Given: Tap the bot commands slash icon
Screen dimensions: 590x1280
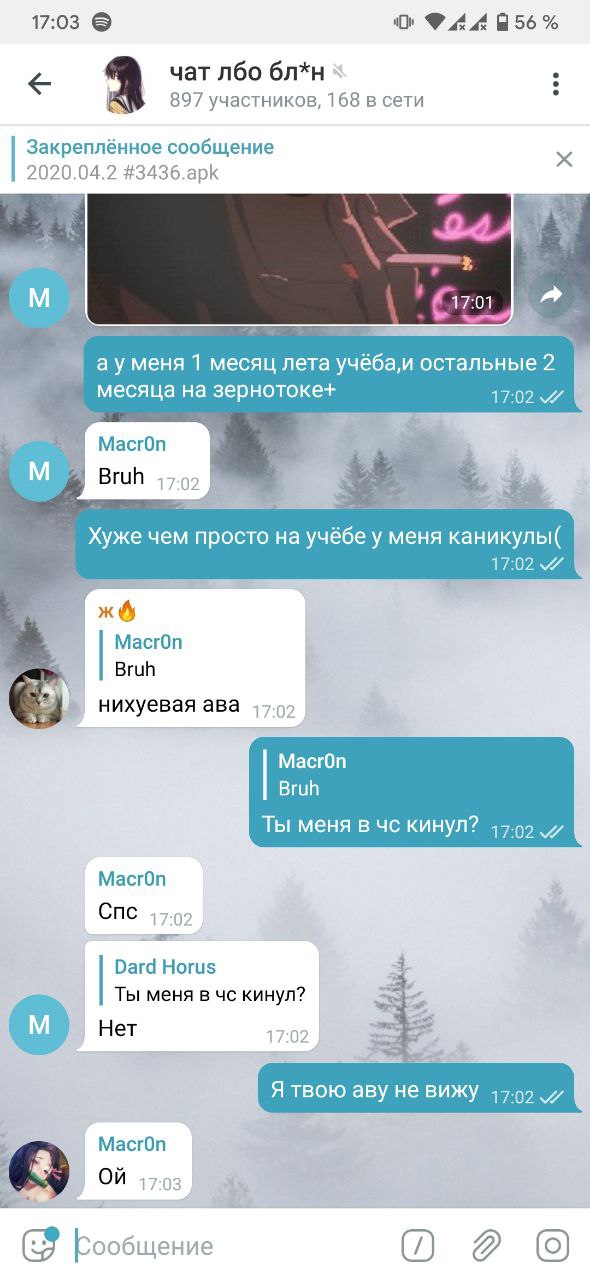Looking at the screenshot, I should [418, 1245].
